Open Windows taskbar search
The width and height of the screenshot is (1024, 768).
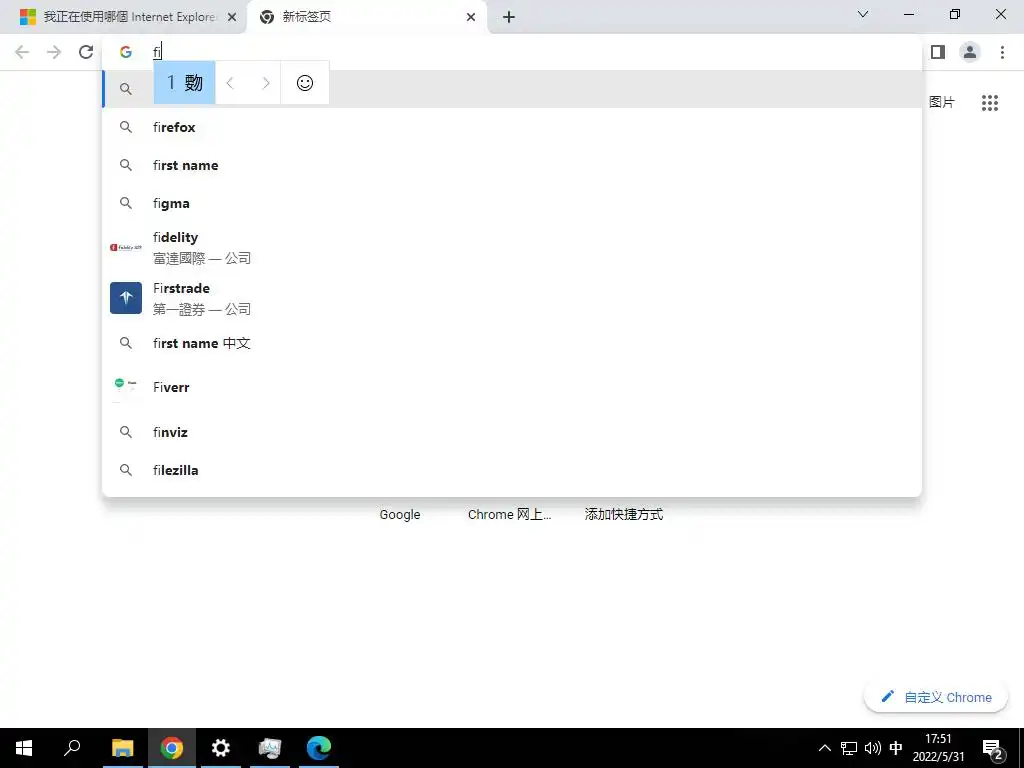[72, 748]
